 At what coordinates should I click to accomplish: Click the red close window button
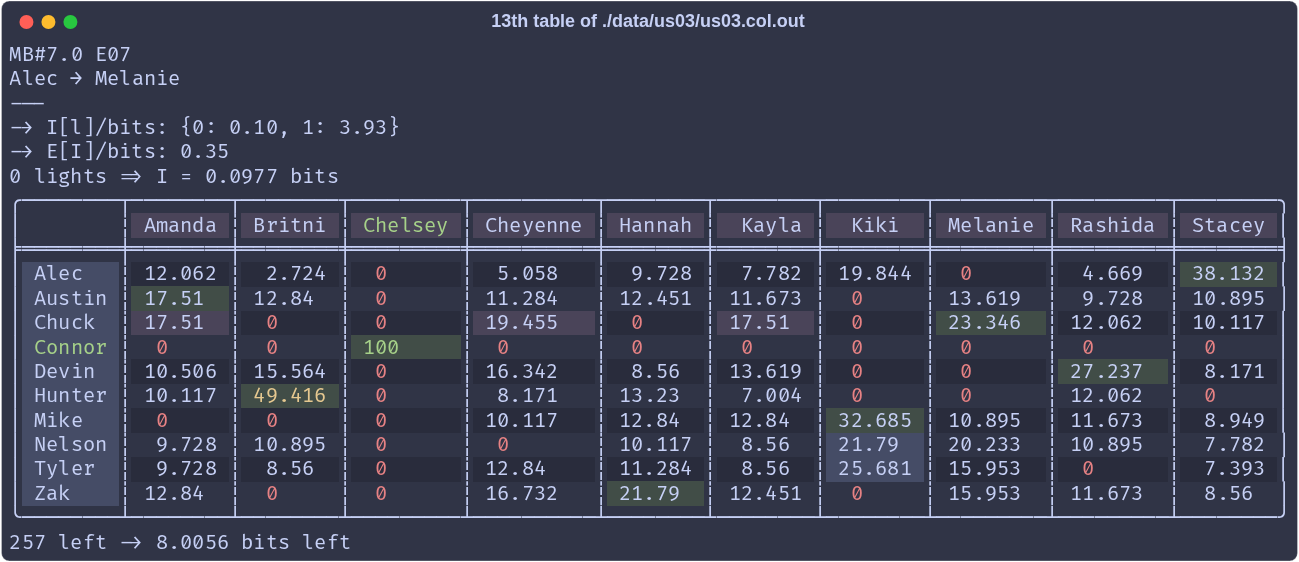coord(26,22)
